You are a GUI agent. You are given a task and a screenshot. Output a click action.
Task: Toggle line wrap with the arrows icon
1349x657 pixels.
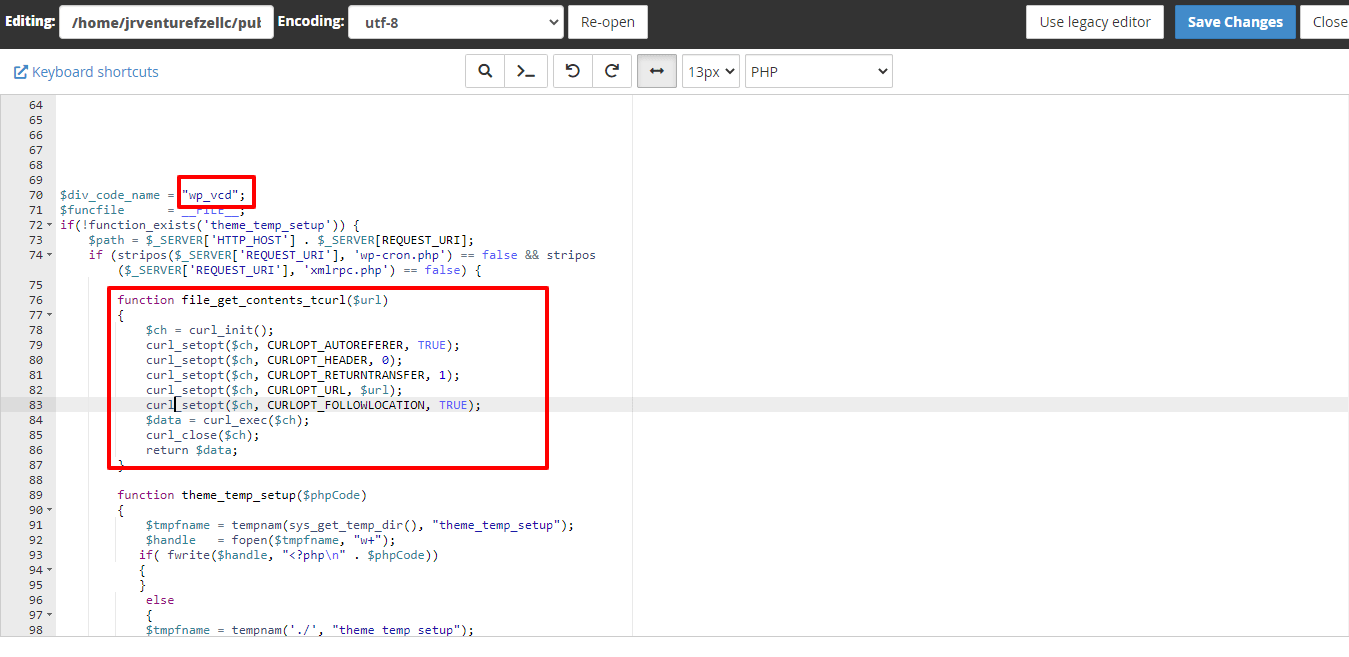click(657, 71)
